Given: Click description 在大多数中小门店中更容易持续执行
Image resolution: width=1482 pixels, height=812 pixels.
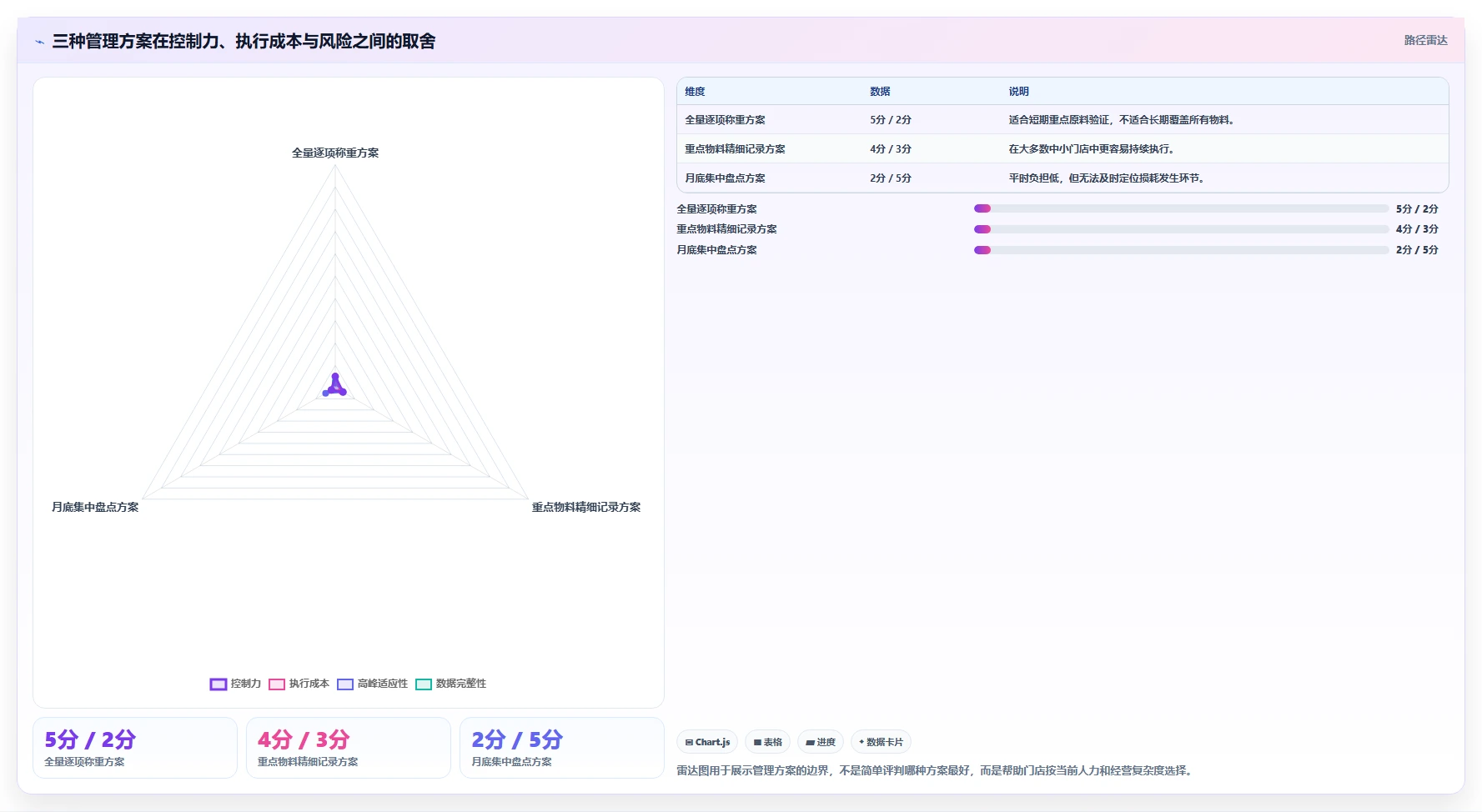Looking at the screenshot, I should point(1091,149).
